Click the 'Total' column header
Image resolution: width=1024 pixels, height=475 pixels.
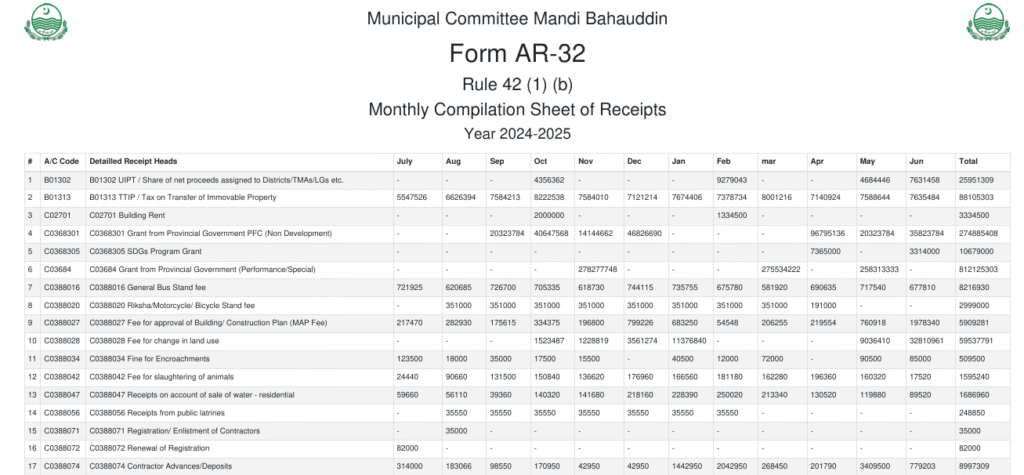pyautogui.click(x=968, y=161)
